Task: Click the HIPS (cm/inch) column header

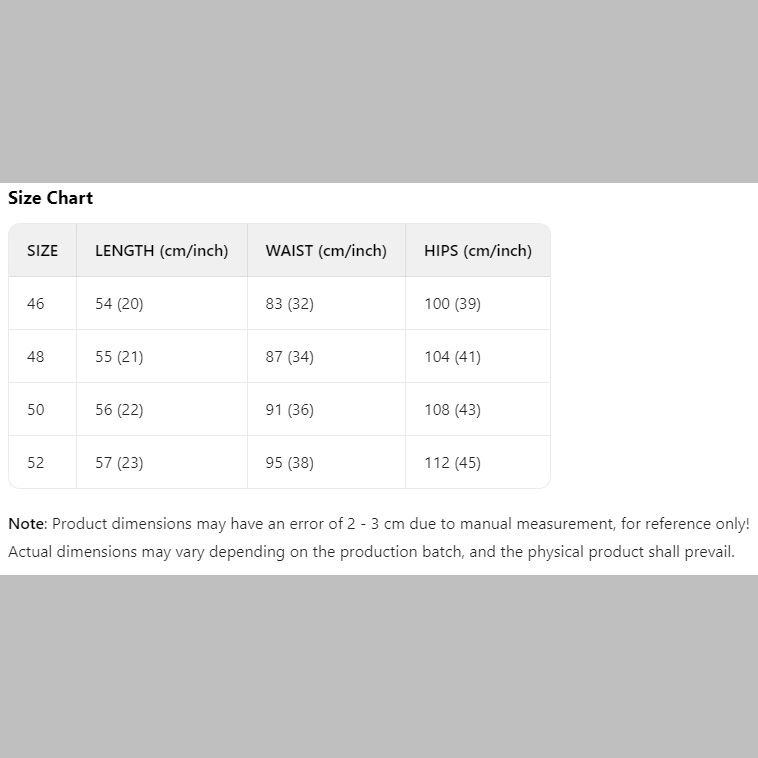Action: click(x=477, y=251)
